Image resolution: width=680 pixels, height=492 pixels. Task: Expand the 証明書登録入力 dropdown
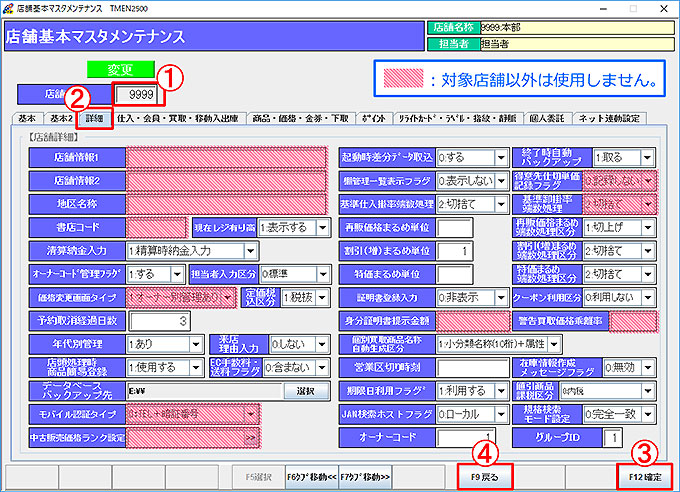(x=501, y=298)
